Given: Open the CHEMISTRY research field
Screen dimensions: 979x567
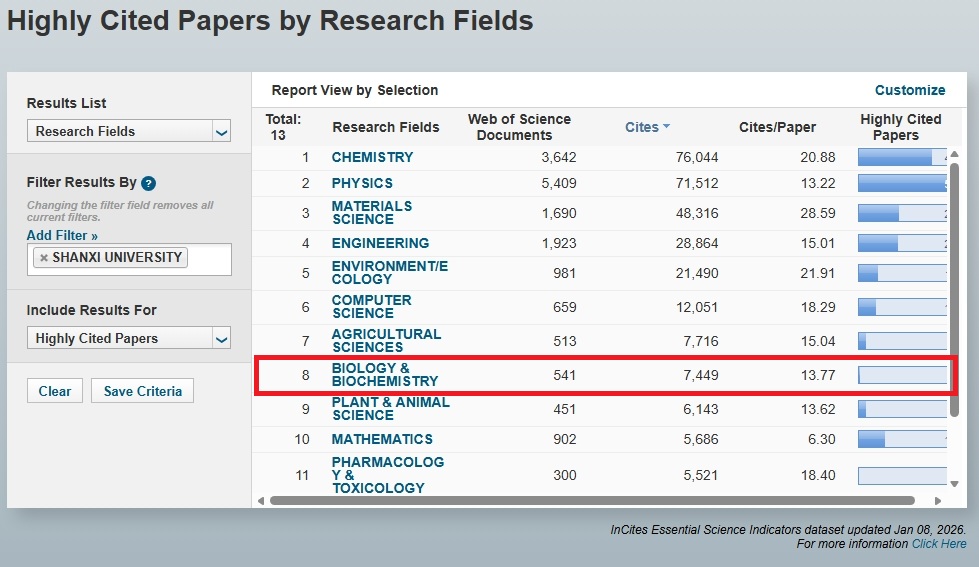Looking at the screenshot, I should pyautogui.click(x=372, y=157).
